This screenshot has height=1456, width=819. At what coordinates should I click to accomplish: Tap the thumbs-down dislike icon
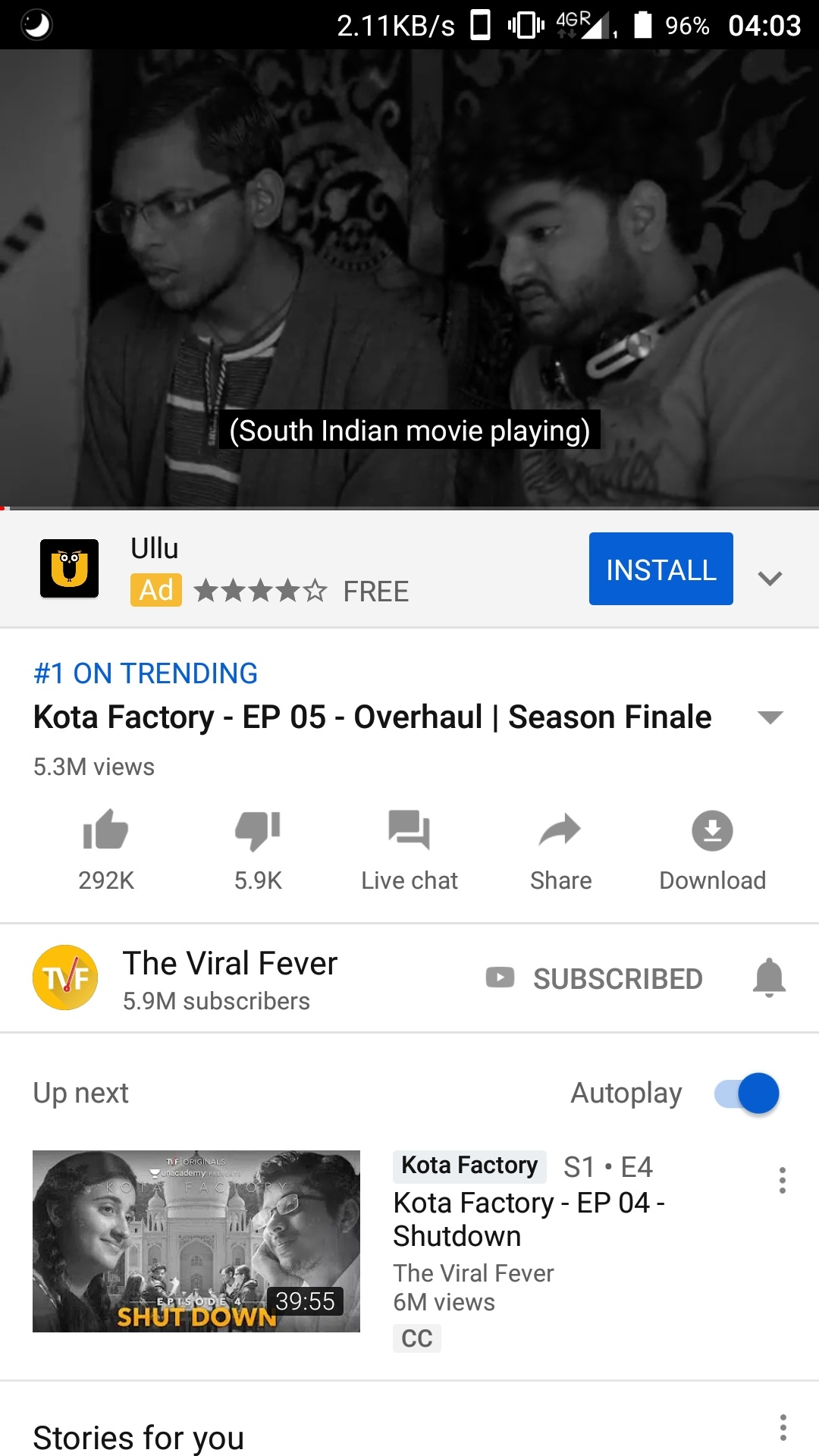258,830
